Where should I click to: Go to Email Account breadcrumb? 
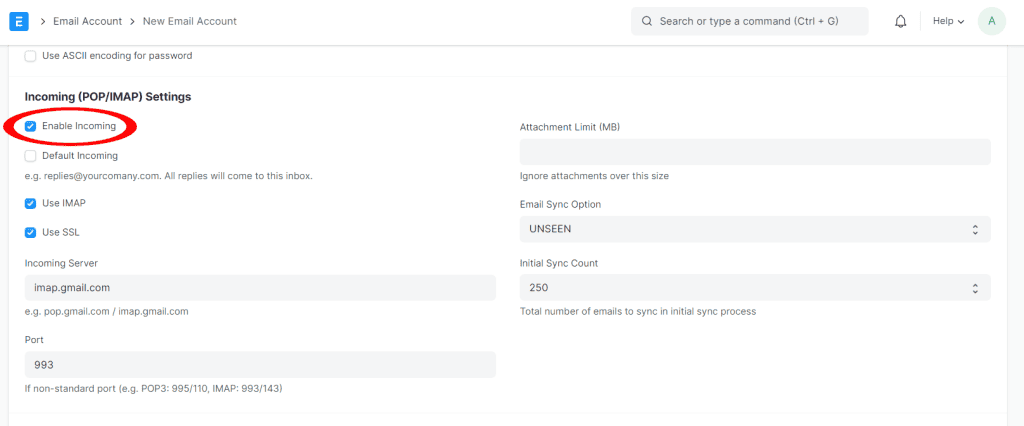87,21
